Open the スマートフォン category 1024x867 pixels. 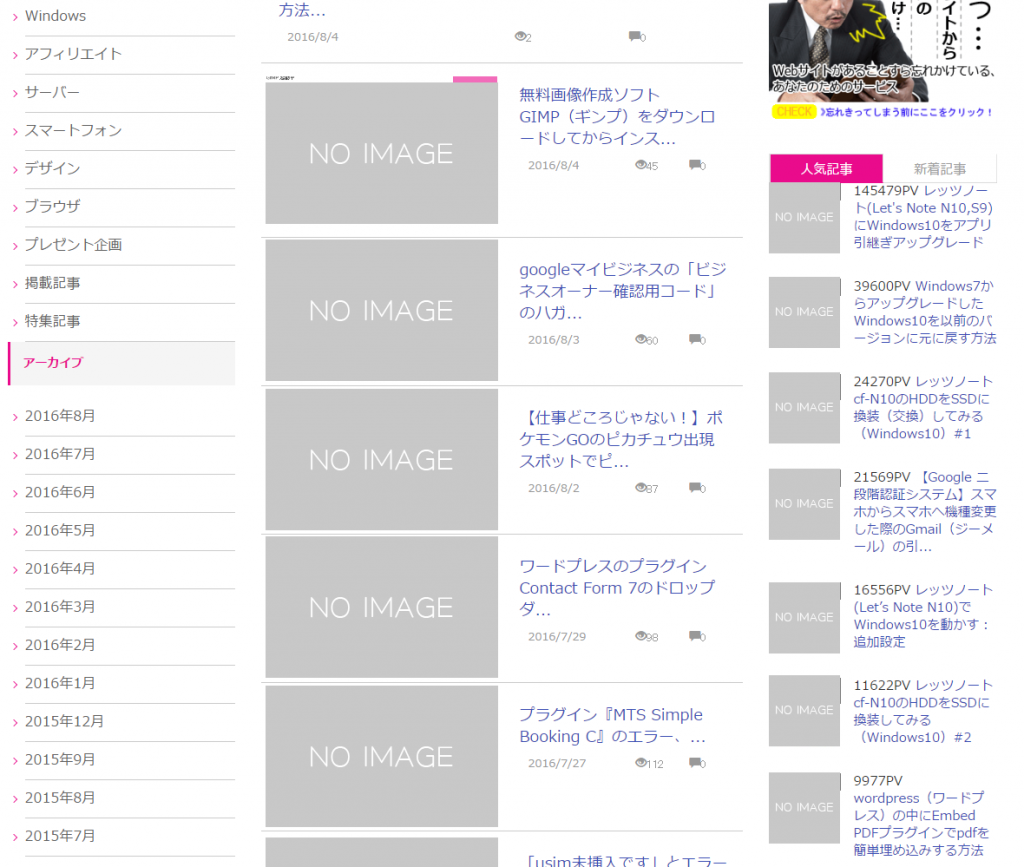point(73,131)
